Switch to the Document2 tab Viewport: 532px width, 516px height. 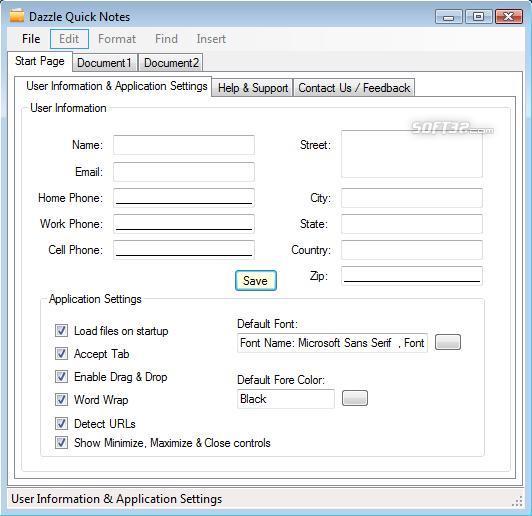(171, 63)
